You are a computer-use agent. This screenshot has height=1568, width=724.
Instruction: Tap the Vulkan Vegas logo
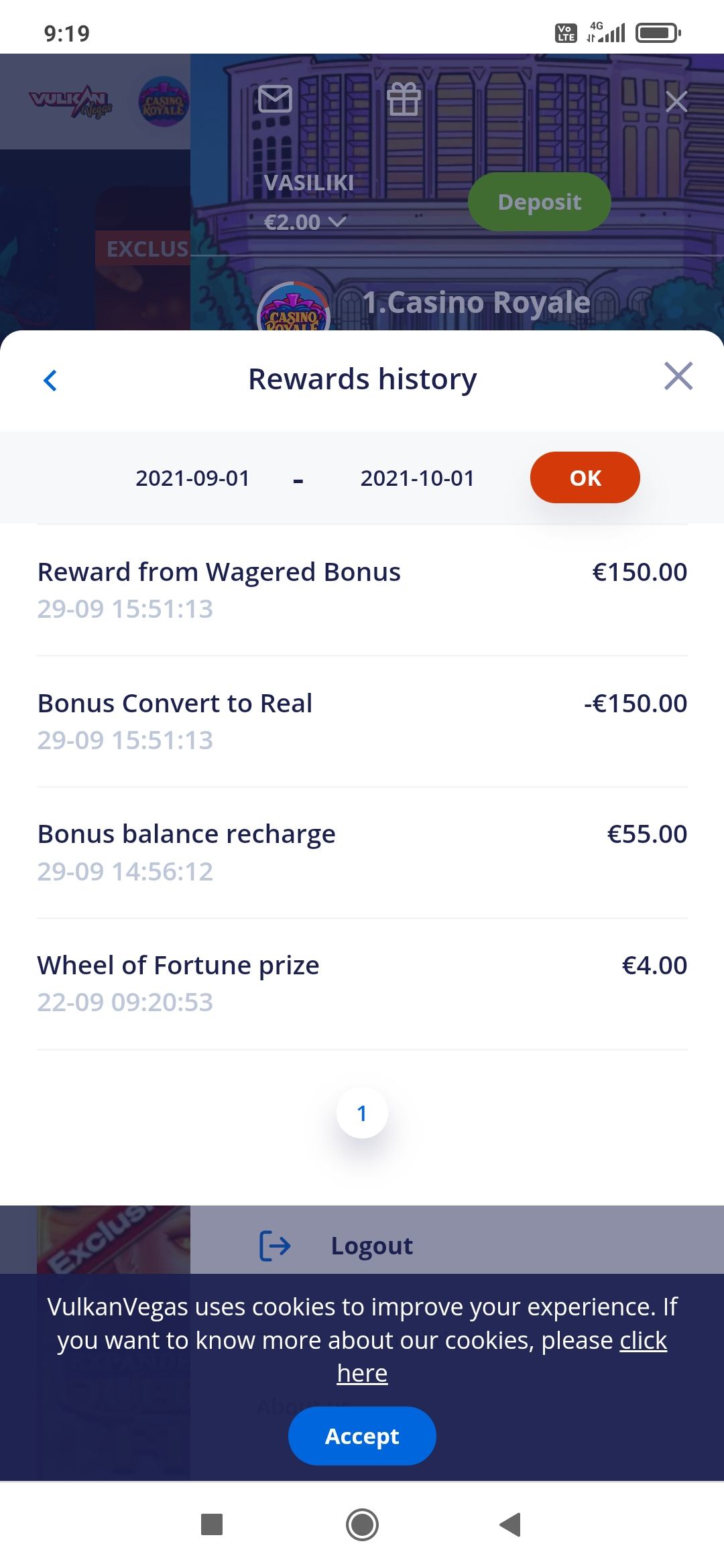(70, 101)
